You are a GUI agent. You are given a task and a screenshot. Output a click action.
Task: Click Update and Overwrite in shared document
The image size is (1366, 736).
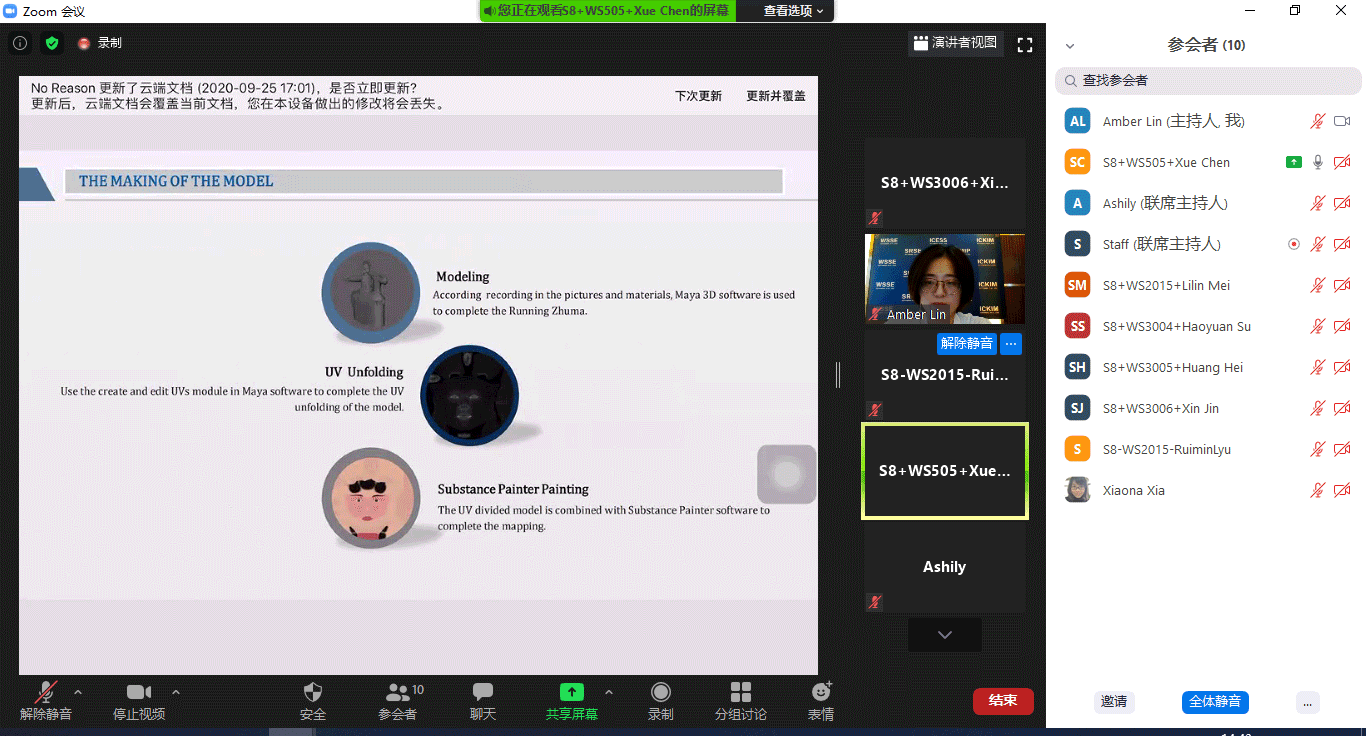click(x=776, y=96)
